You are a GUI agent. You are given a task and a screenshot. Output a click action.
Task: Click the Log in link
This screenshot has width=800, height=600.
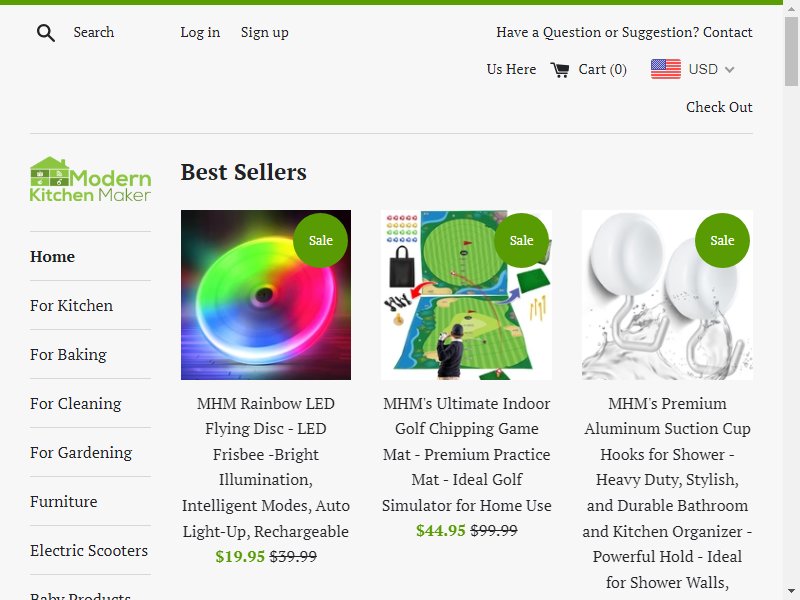click(x=200, y=33)
